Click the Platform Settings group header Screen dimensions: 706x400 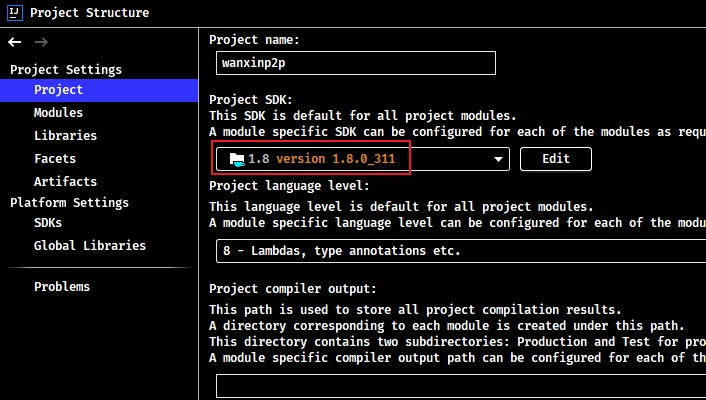[x=69, y=203]
